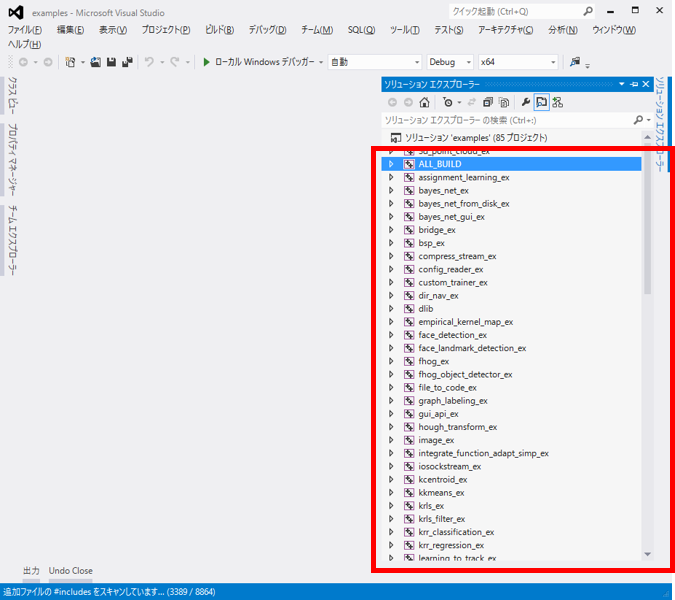Image resolution: width=675 pixels, height=600 pixels.
Task: Open the ファイル(F) menu
Action: [25, 30]
